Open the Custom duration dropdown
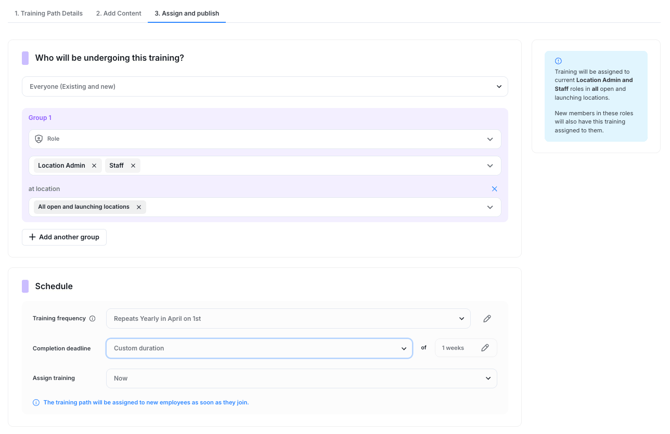The height and width of the screenshot is (434, 670). click(x=259, y=349)
